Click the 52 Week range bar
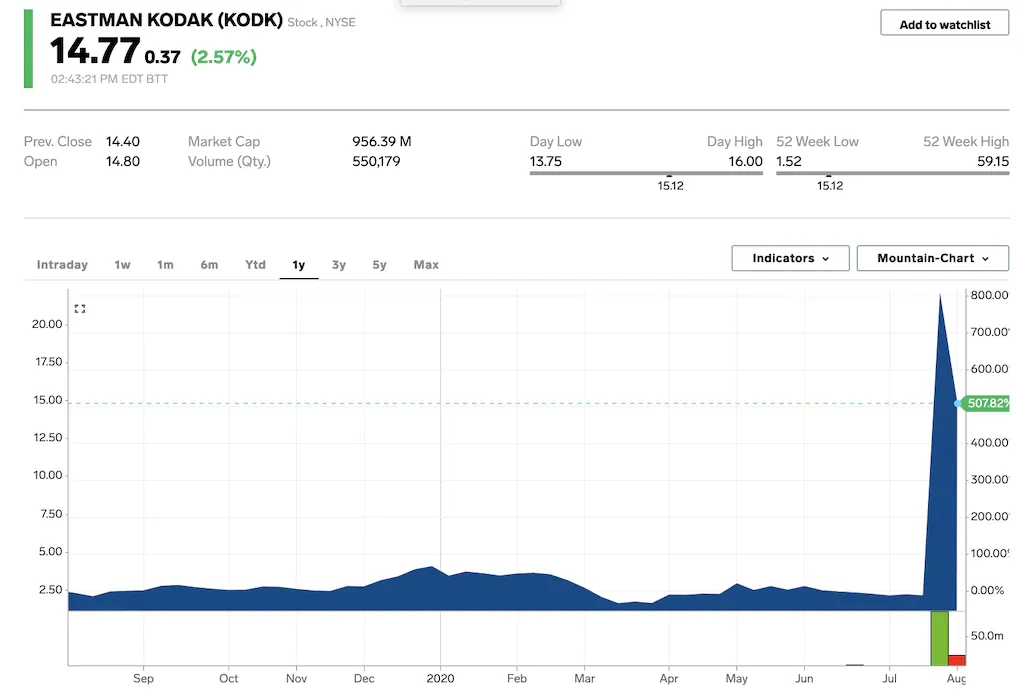The image size is (1024, 697). pos(892,173)
